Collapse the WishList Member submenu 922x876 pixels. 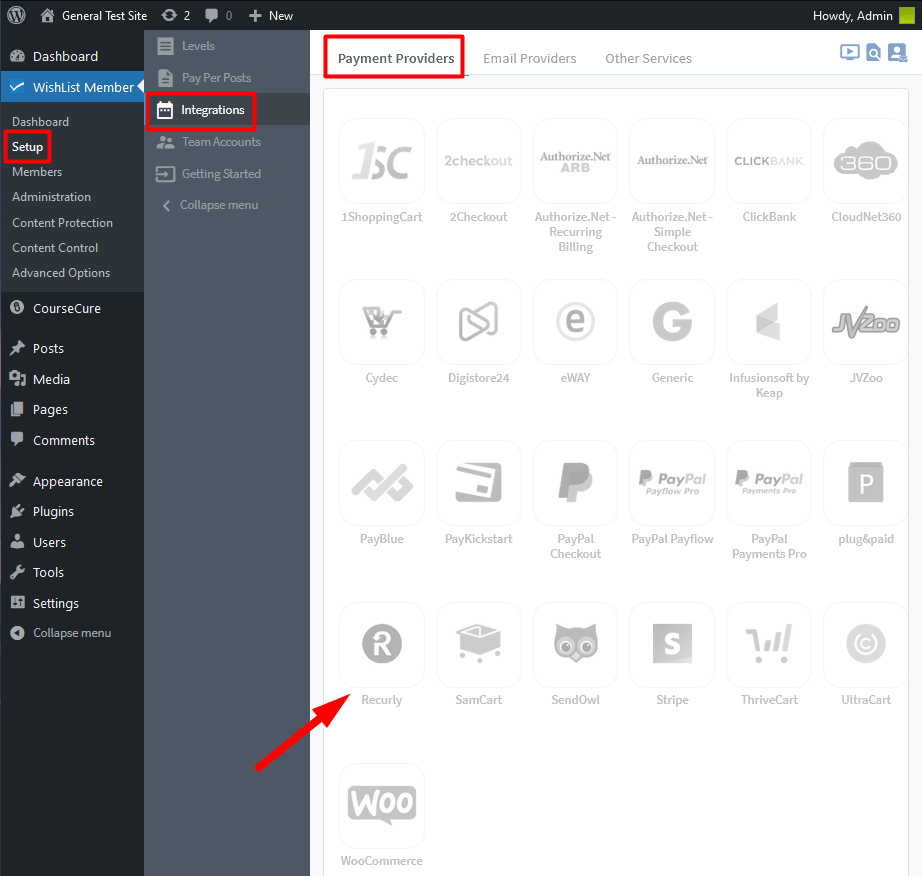click(227, 205)
